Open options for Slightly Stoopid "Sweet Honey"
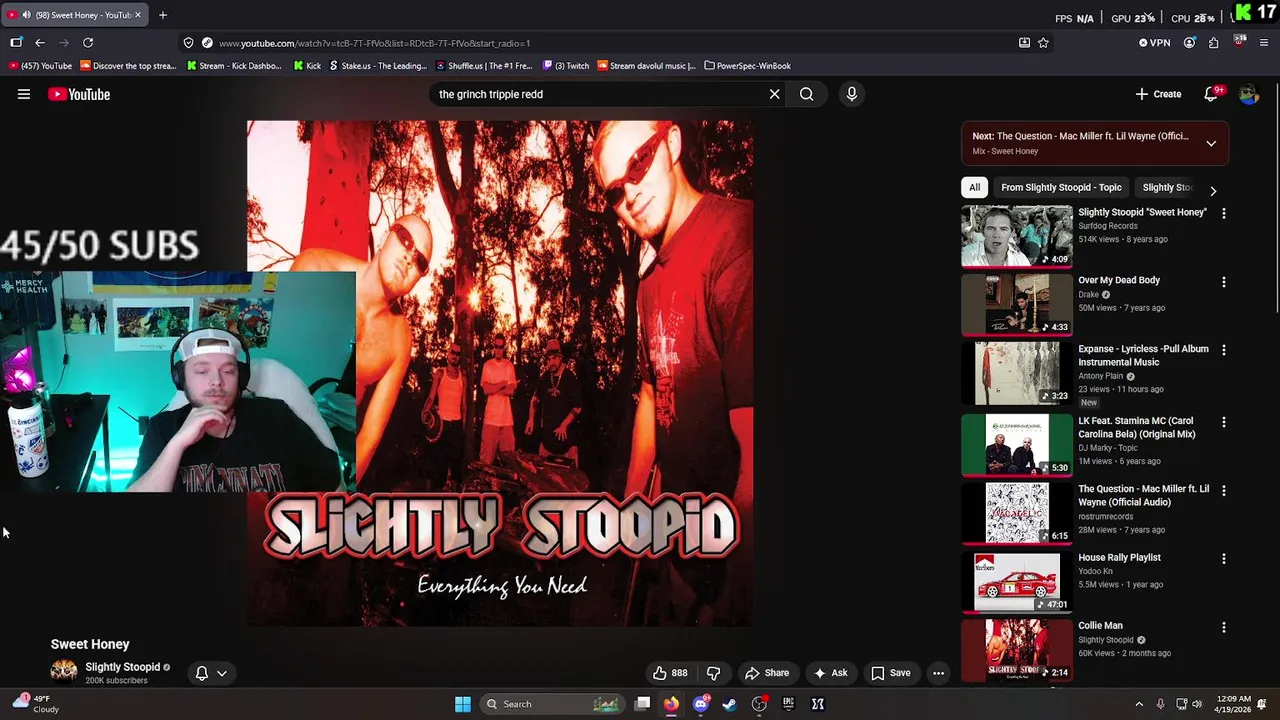 point(1223,213)
